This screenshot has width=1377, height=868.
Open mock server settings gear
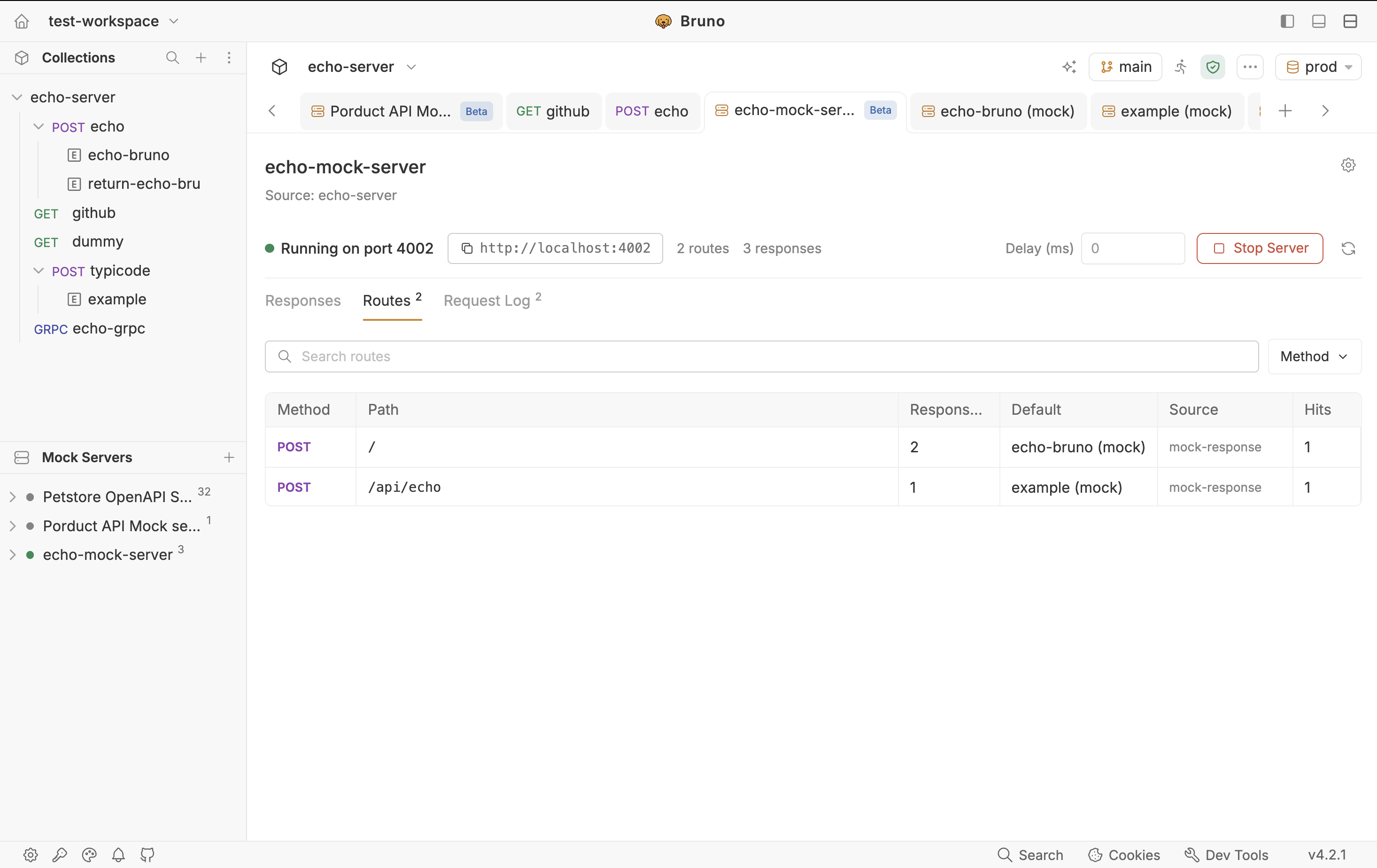click(x=1348, y=165)
